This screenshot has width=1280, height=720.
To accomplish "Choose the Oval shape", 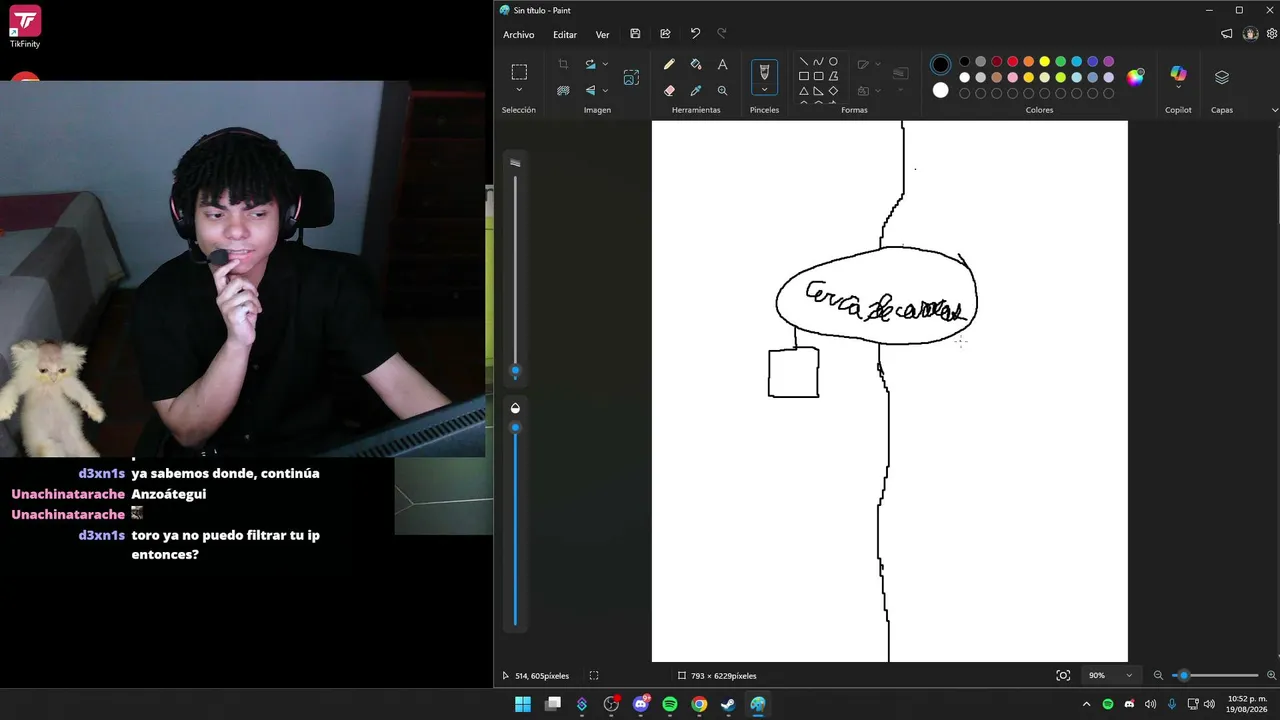I will tap(833, 62).
